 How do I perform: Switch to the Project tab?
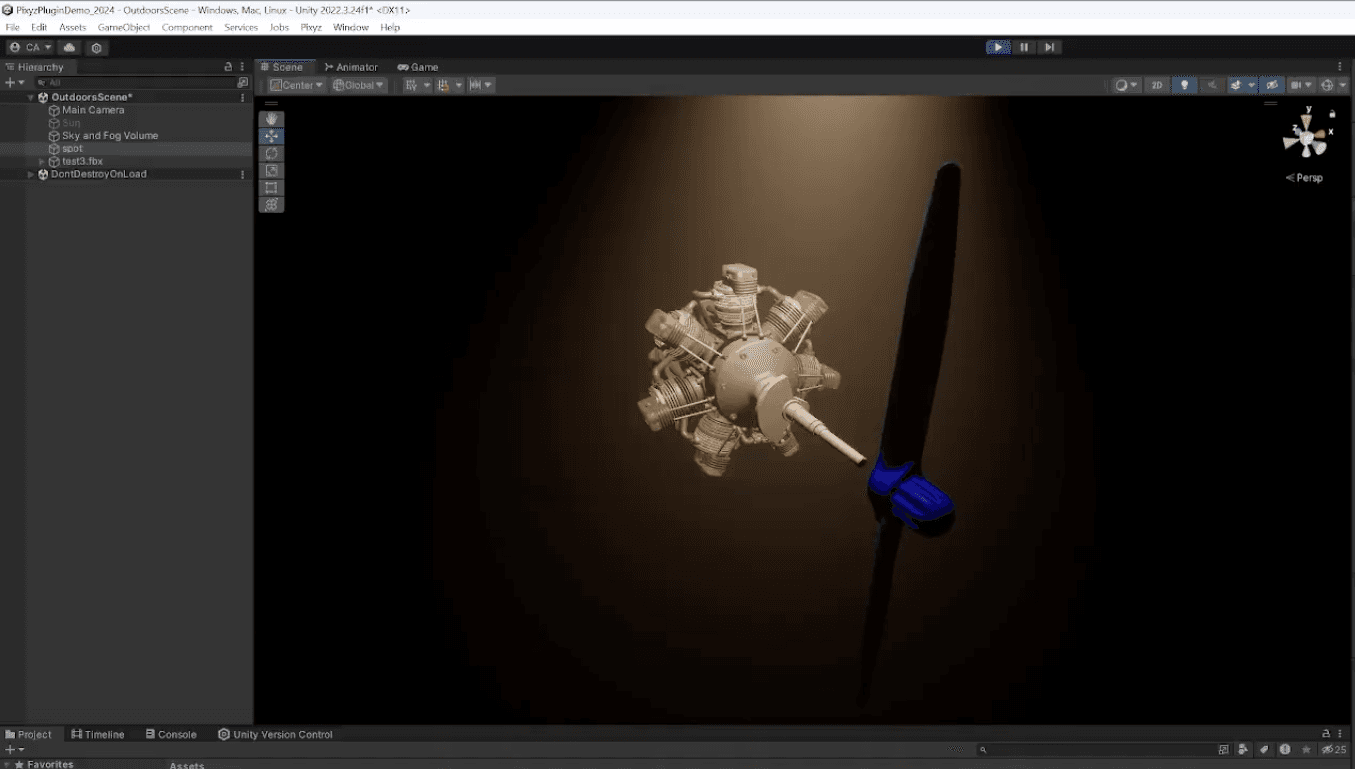pyautogui.click(x=29, y=734)
